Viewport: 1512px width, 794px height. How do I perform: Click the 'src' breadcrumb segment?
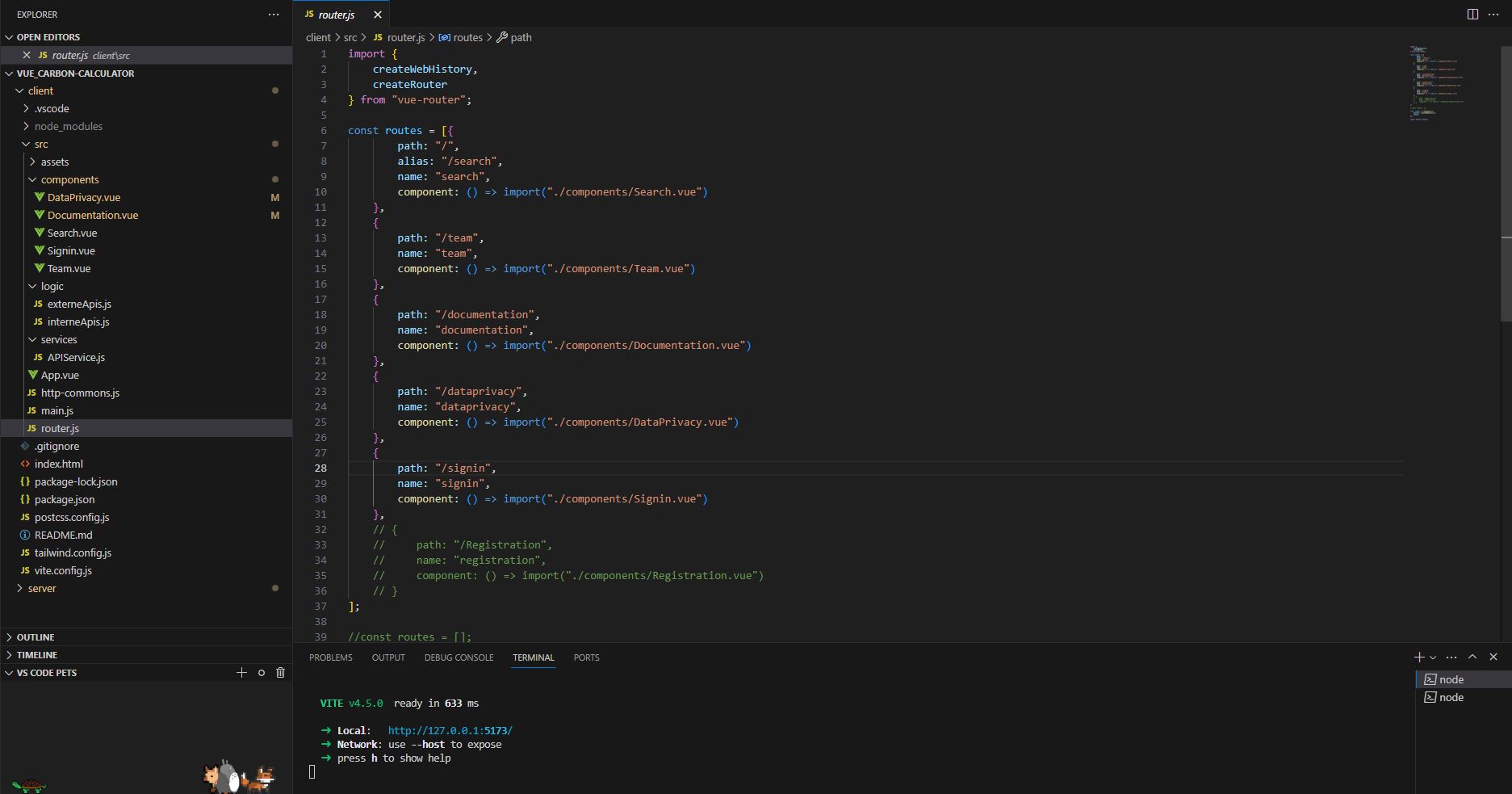(350, 37)
